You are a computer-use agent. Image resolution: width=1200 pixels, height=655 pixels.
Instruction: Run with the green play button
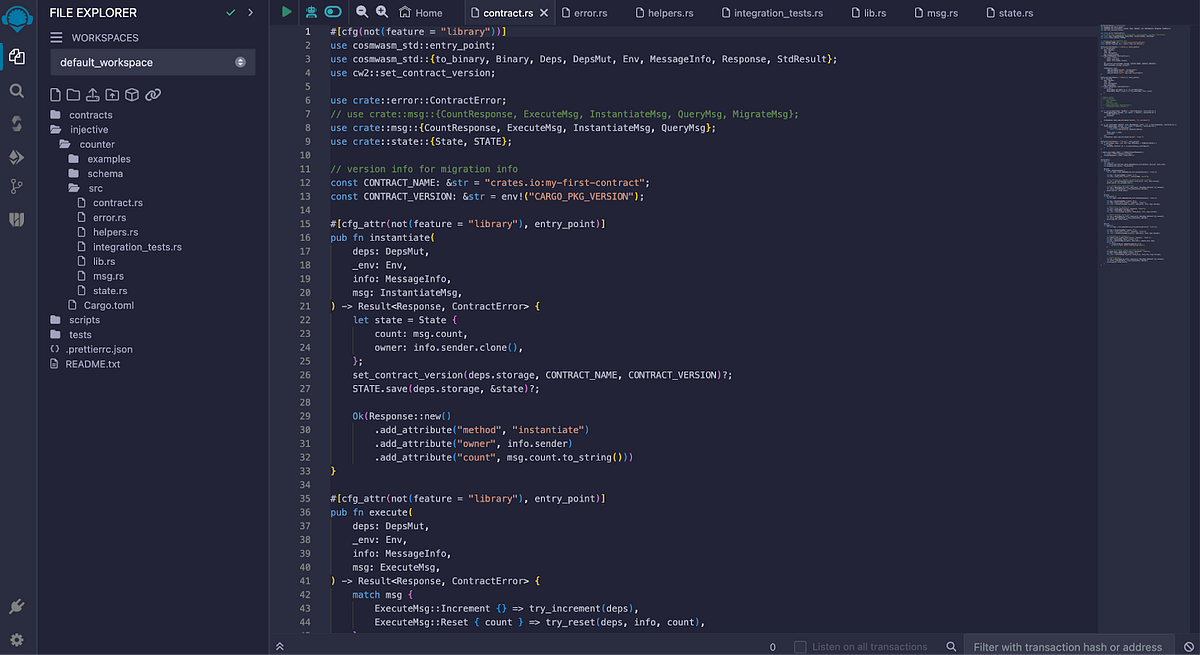[288, 12]
